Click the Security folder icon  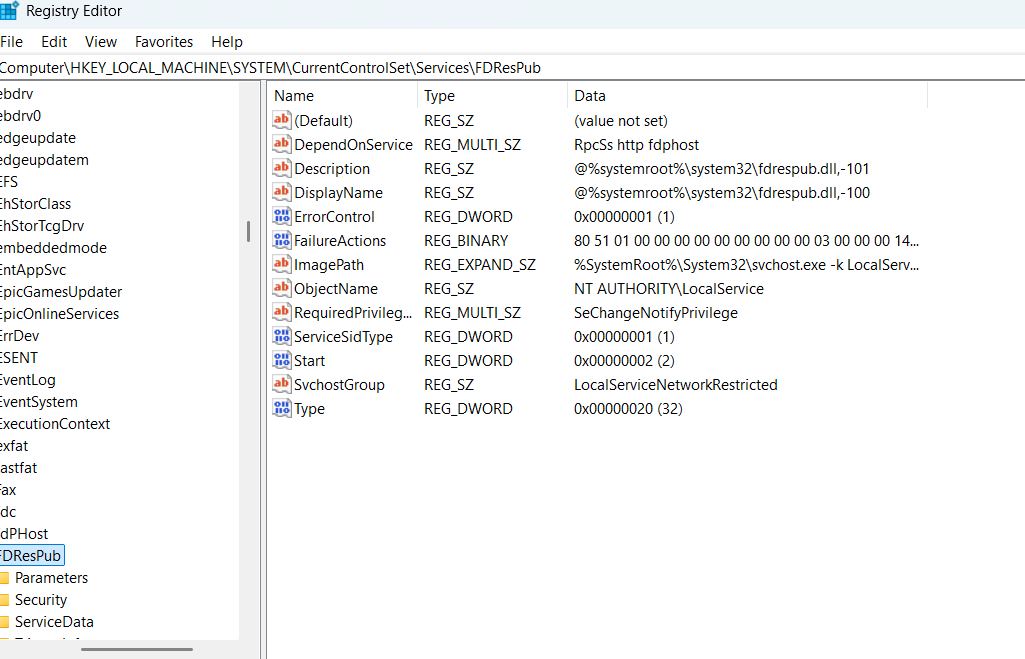(5, 600)
